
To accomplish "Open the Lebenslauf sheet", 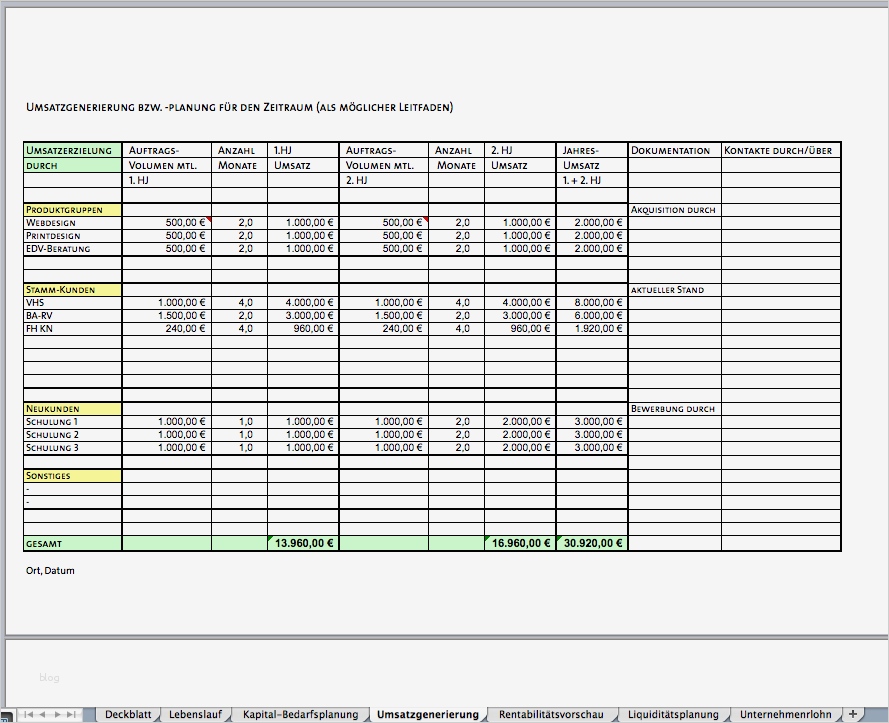I will point(196,714).
